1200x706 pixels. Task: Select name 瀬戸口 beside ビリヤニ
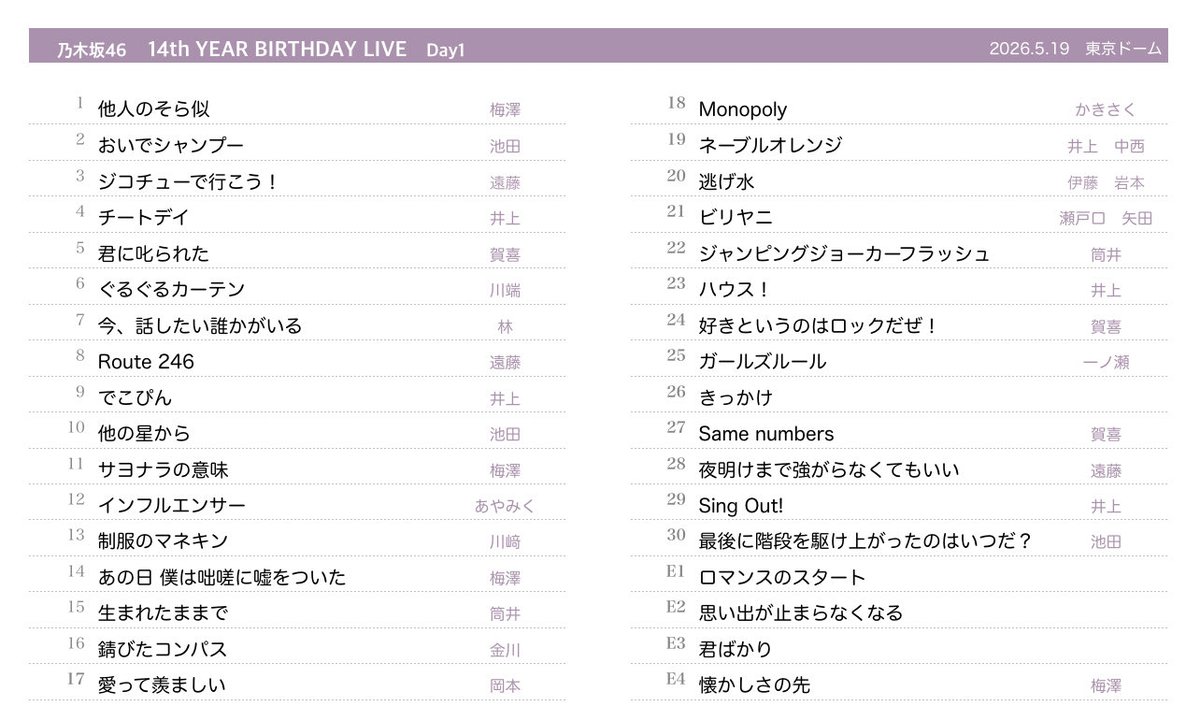click(1083, 218)
